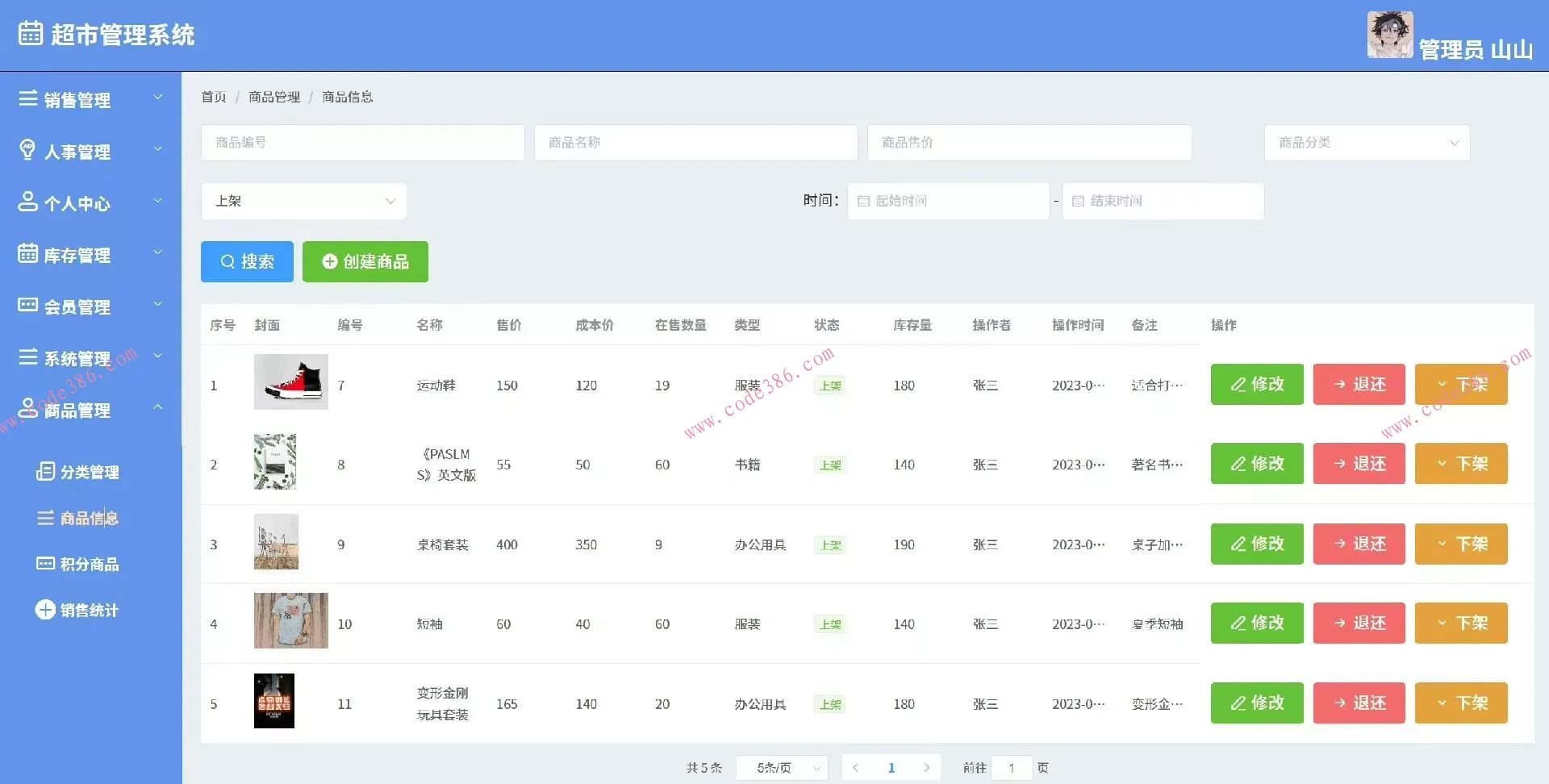
Task: Click the 库存管理 calendar-style icon
Action: (x=27, y=253)
